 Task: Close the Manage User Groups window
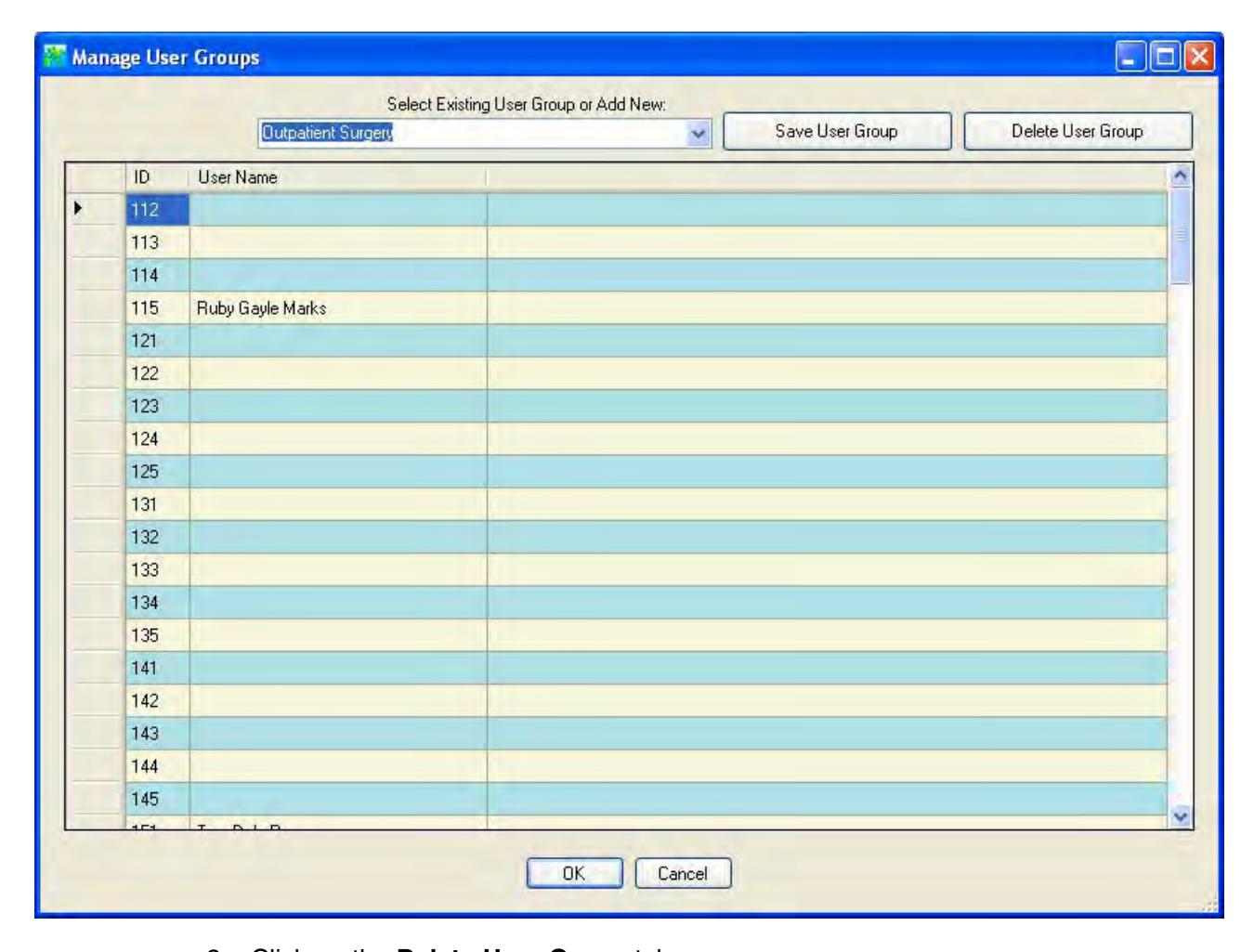pyautogui.click(x=1200, y=57)
